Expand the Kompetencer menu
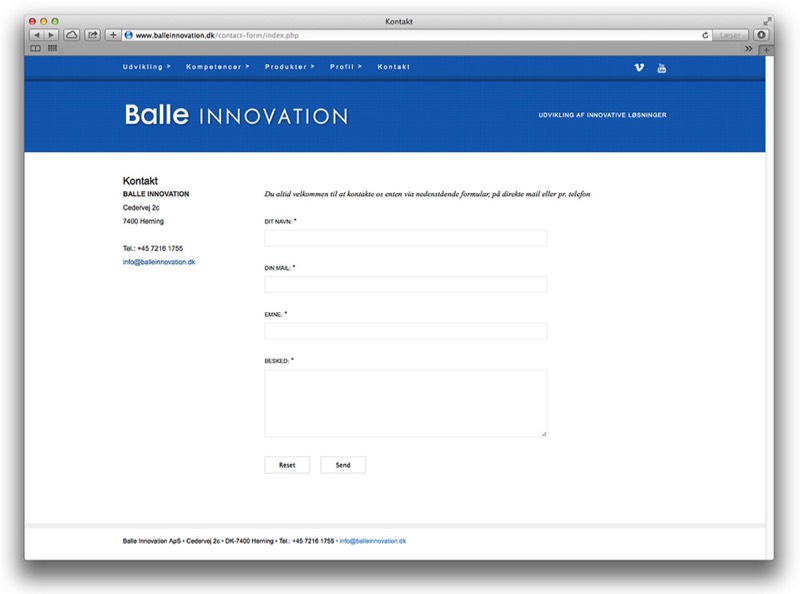 (217, 67)
